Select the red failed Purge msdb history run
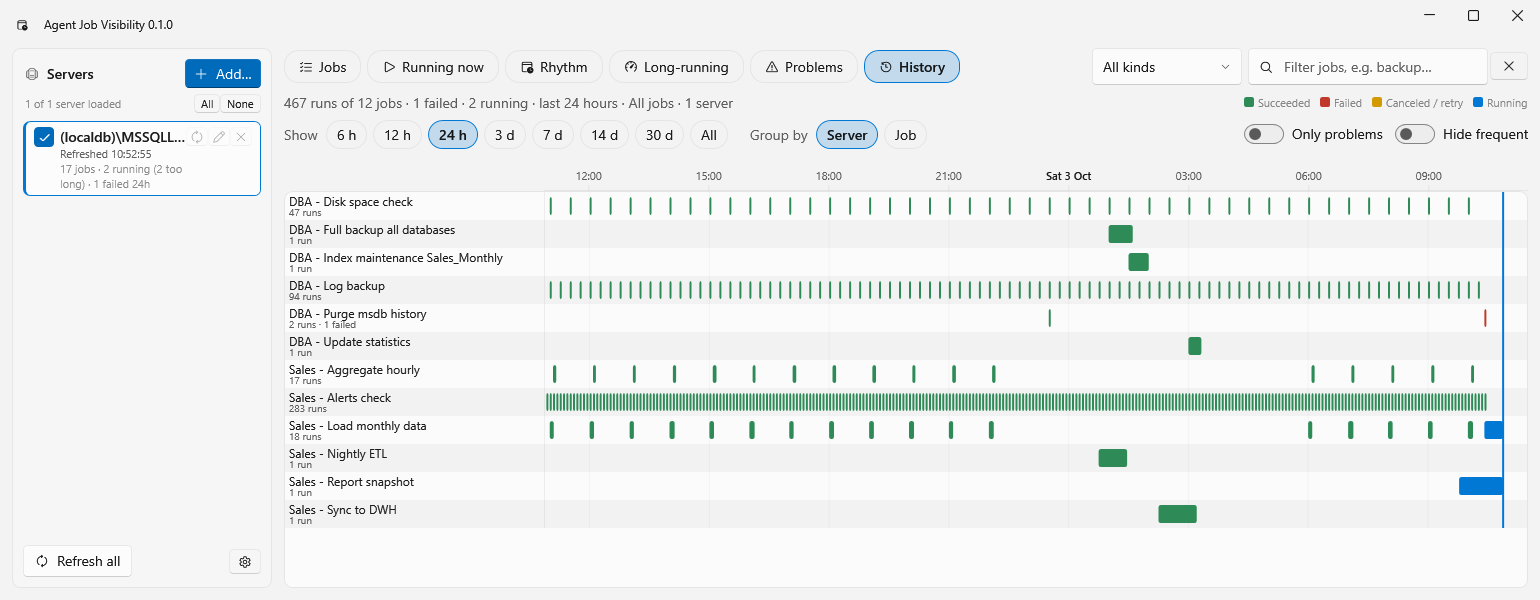Image resolution: width=1540 pixels, height=600 pixels. (x=1485, y=318)
